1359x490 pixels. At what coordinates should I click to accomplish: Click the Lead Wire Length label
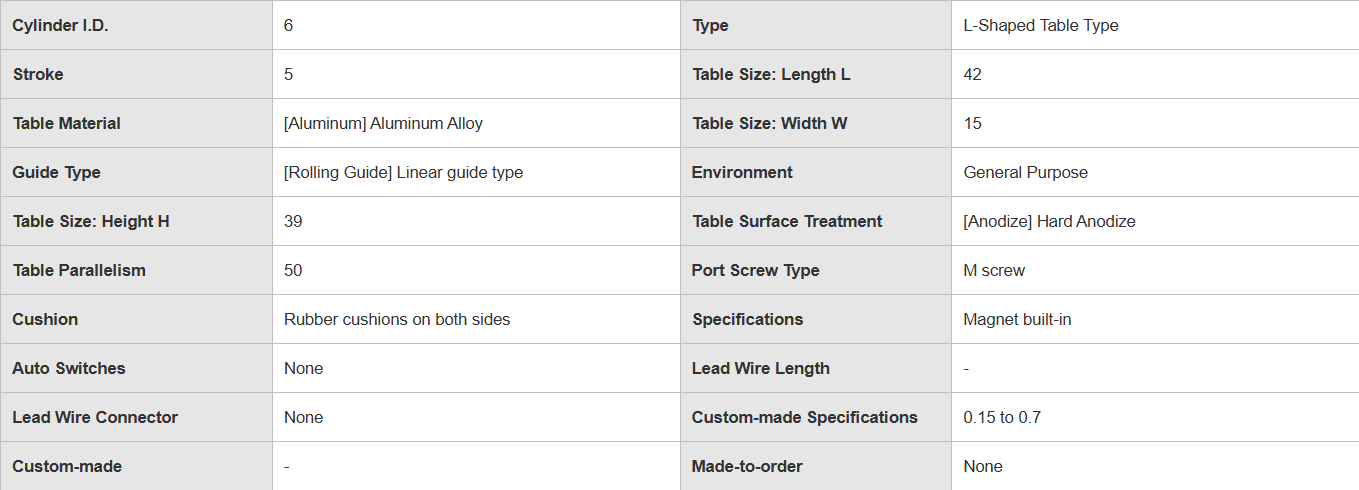click(760, 368)
